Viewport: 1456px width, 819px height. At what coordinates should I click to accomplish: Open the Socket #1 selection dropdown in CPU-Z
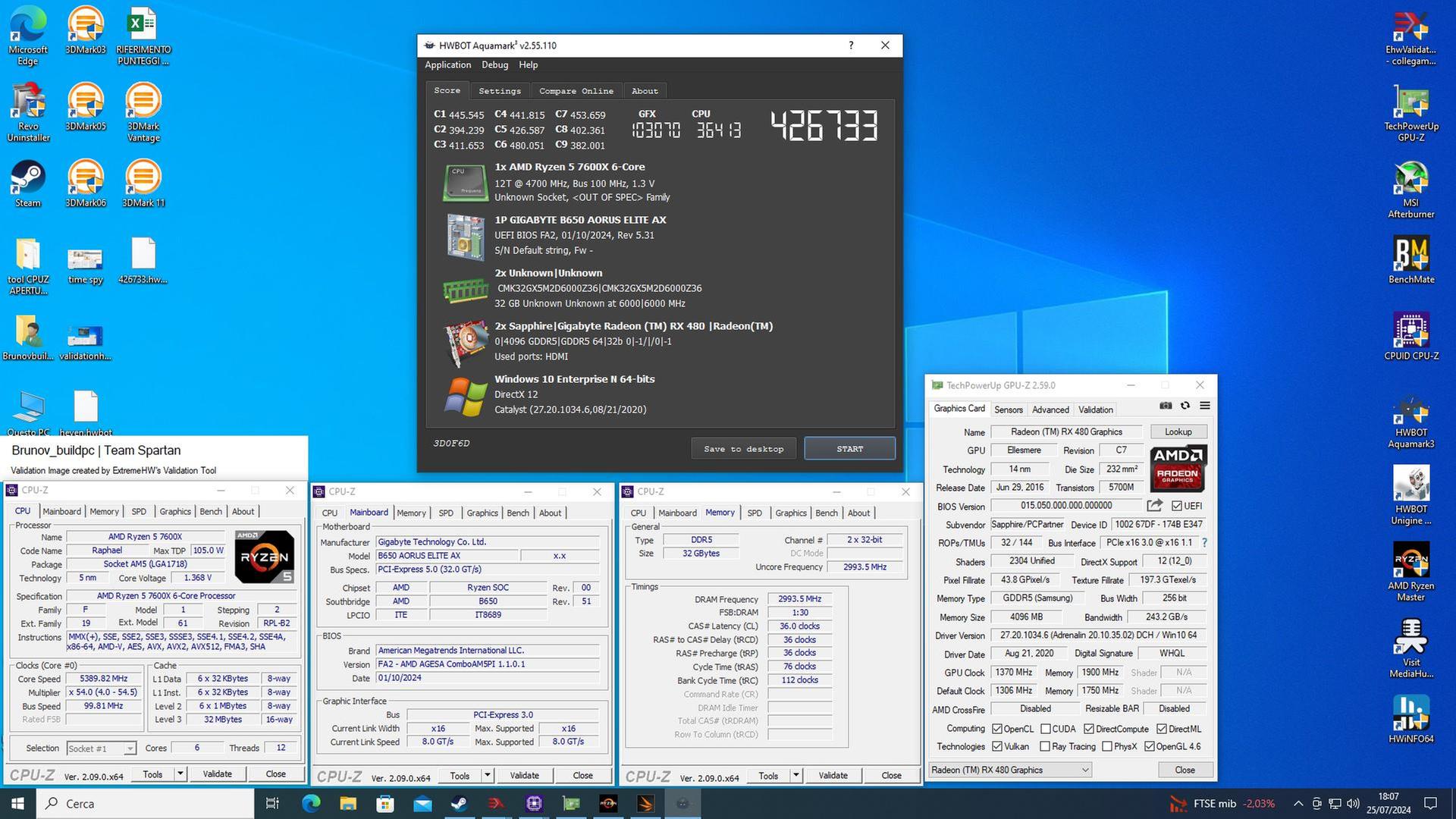(x=102, y=748)
